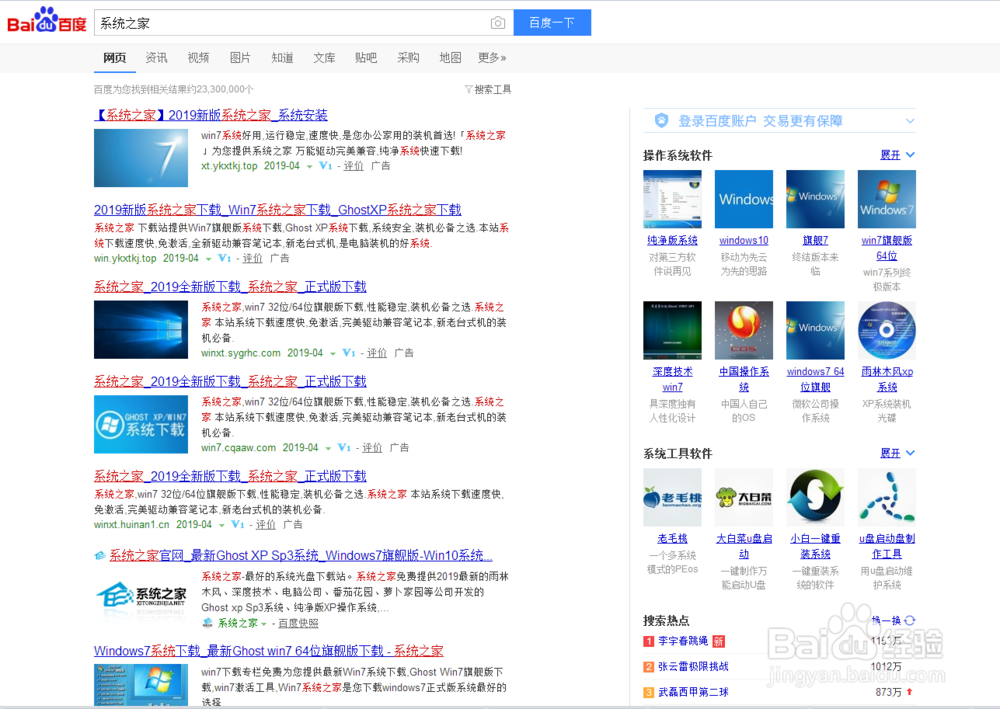Switch to the 图片 tab
The width and height of the screenshot is (1000, 709).
[240, 57]
